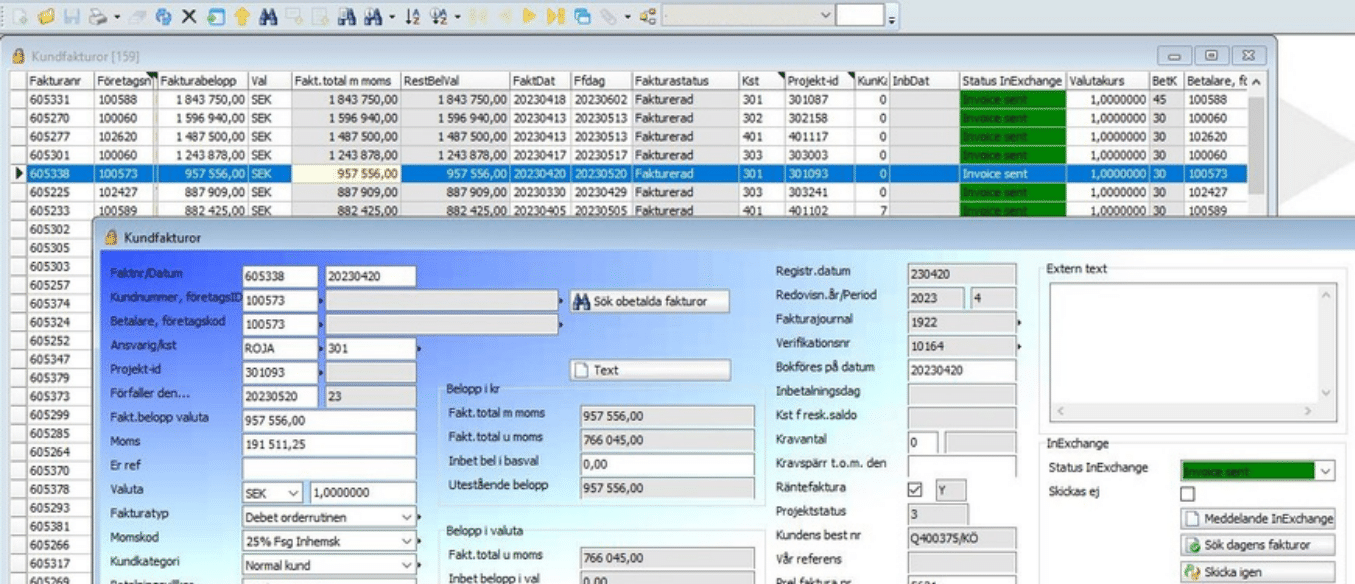Open the Status InExchange dropdown in the form
The width and height of the screenshot is (1355, 584).
coord(1326,471)
